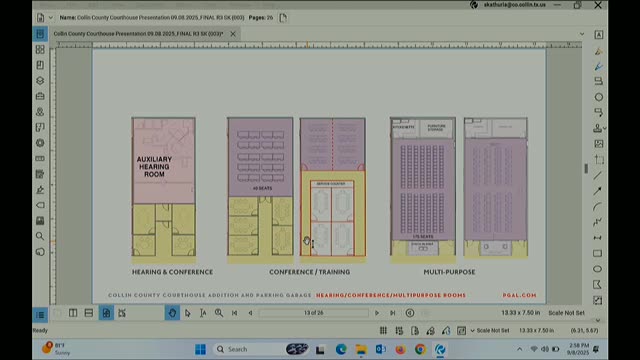Open the Signatures pen panel
Viewport: 640px width, 360px height.
pyautogui.click(x=40, y=189)
